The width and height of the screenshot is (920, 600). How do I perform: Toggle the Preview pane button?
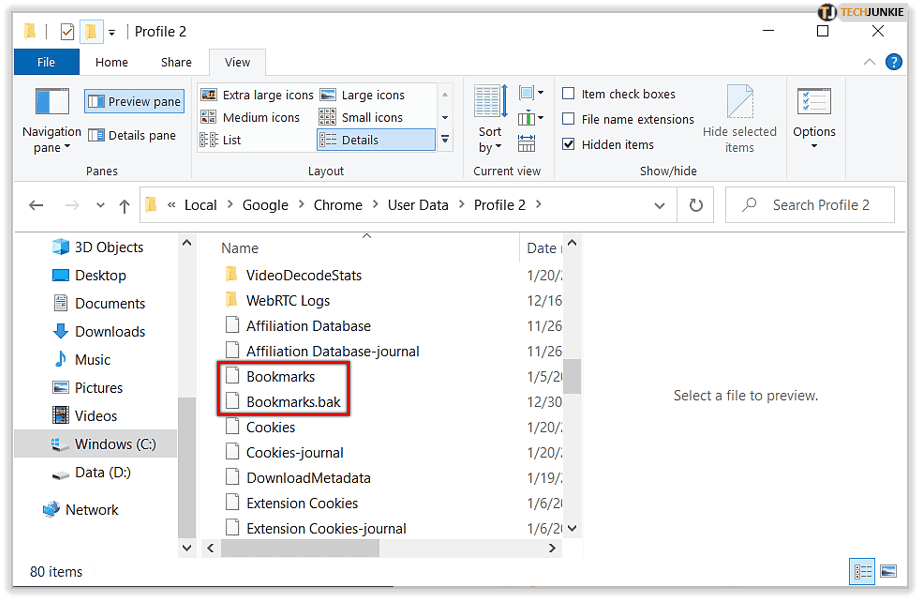pos(134,101)
